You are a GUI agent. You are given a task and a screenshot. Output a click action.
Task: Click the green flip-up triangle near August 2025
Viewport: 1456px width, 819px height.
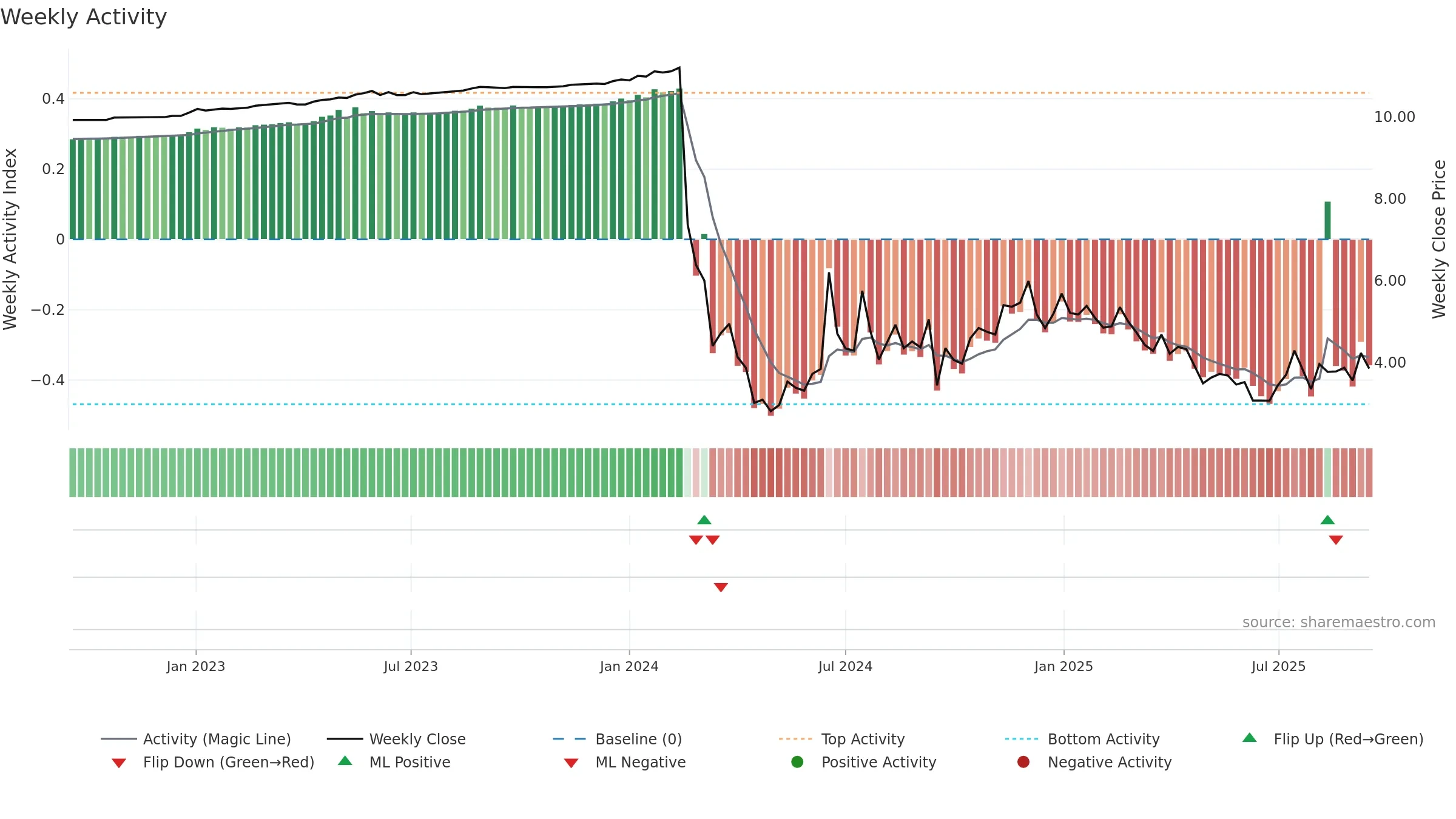pyautogui.click(x=1327, y=520)
